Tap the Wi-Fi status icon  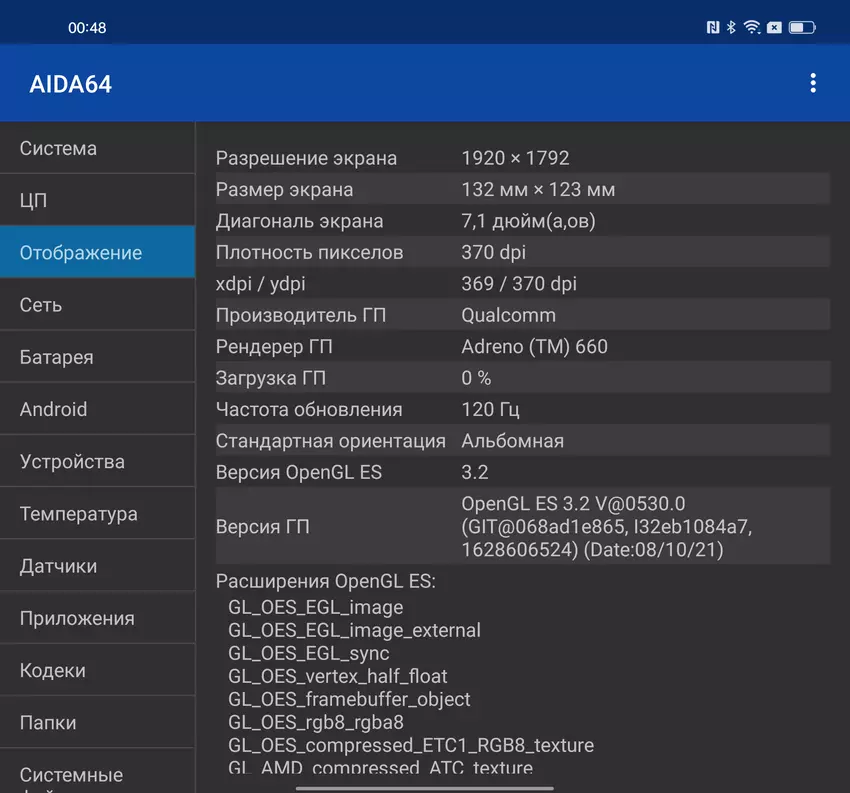752,28
